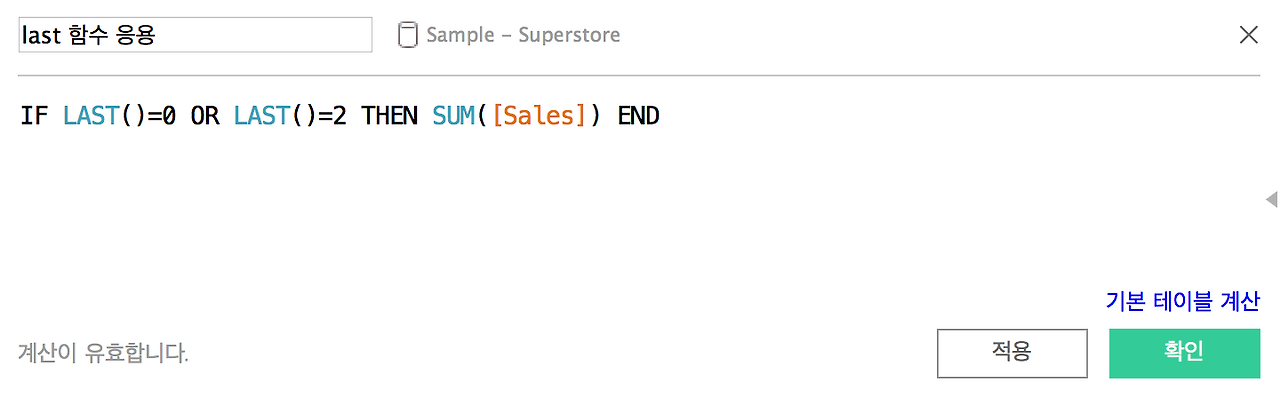
Task: Open the 기본 테이블 계산 link
Action: point(1183,301)
